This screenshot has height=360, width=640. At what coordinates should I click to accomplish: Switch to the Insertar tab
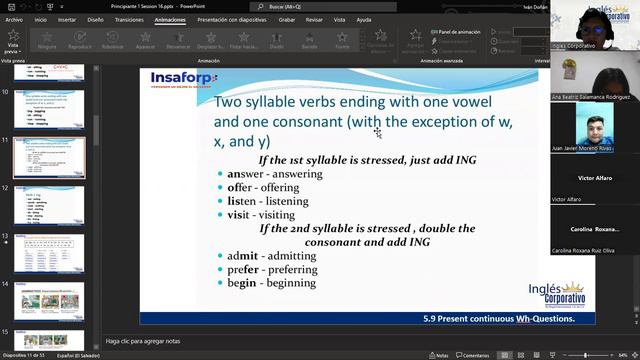click(67, 20)
